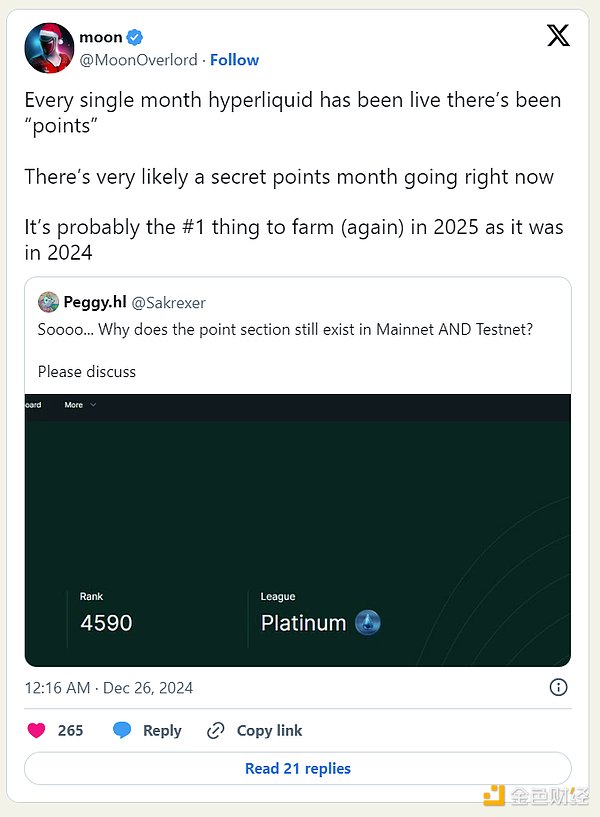Screen dimensions: 600x817
Task: Select the truncated Leaderboard nav item
Action: coord(33,405)
